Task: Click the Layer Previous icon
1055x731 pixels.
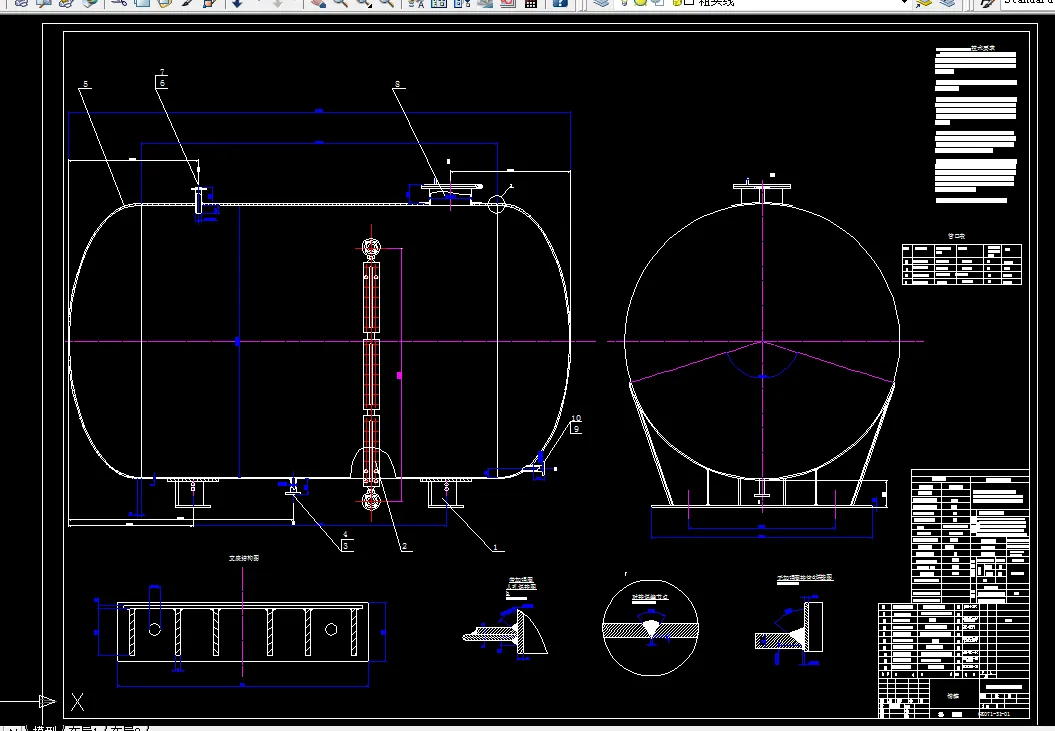Action: 947,3
